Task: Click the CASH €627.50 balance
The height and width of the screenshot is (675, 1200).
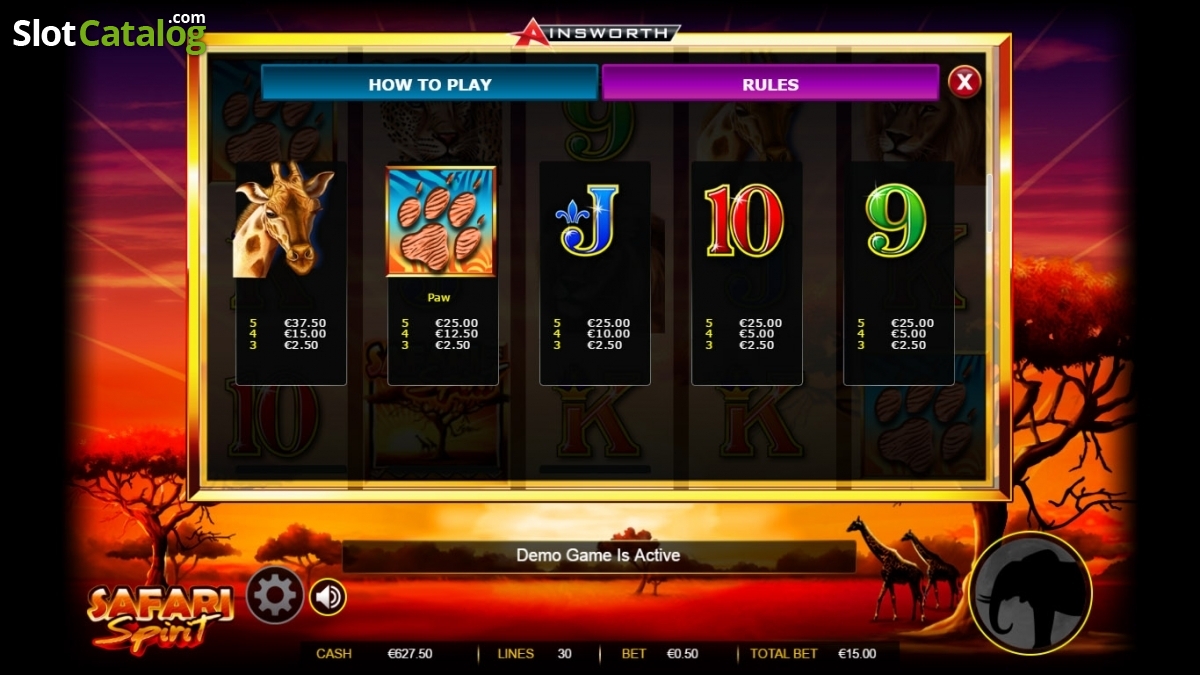Action: pyautogui.click(x=410, y=654)
